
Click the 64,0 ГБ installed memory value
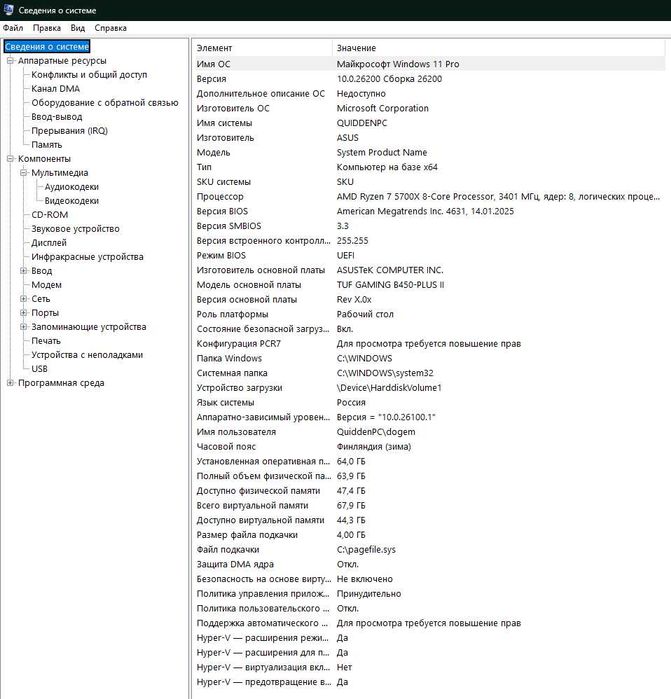[x=351, y=461]
